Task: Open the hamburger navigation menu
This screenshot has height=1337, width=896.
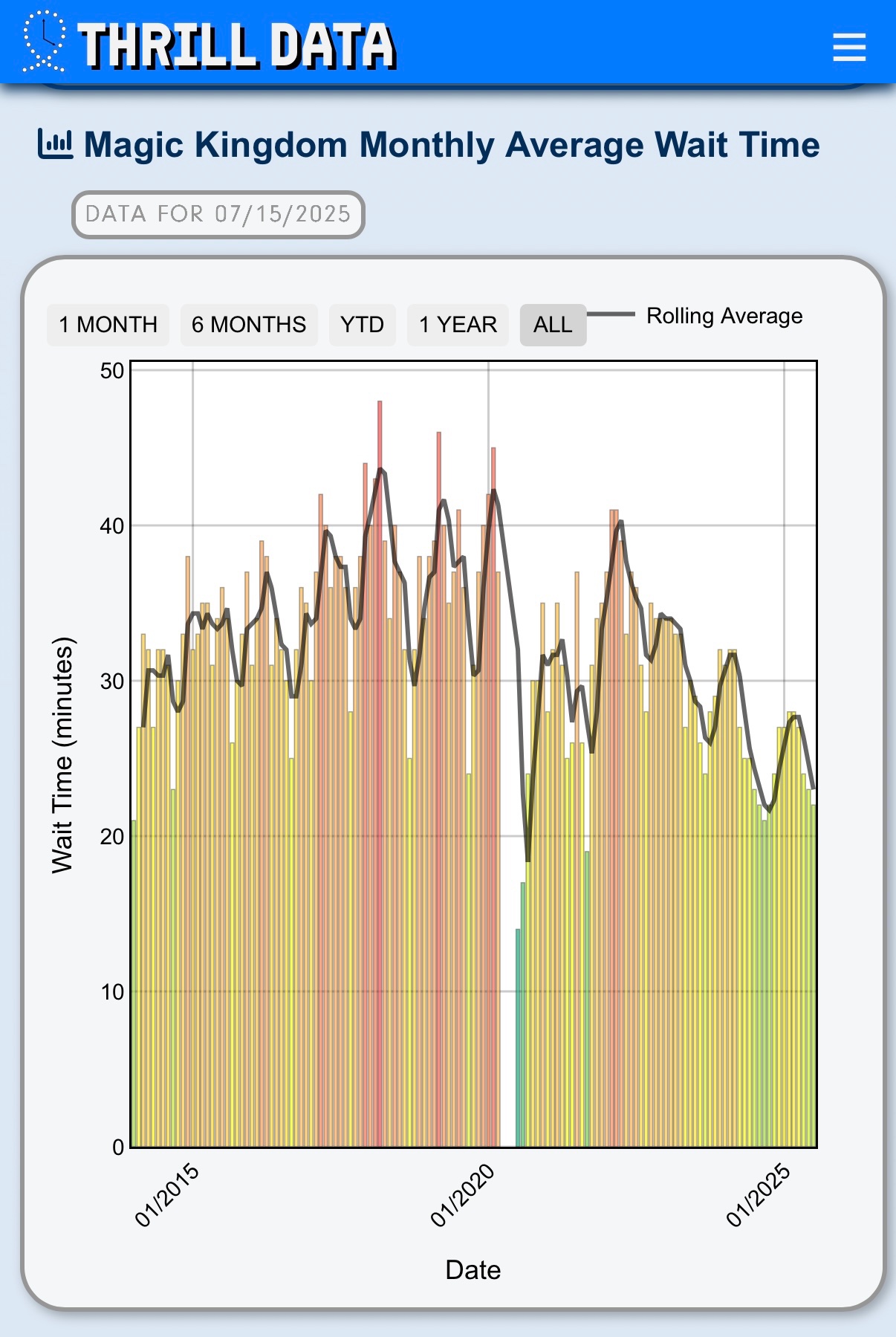Action: (849, 47)
